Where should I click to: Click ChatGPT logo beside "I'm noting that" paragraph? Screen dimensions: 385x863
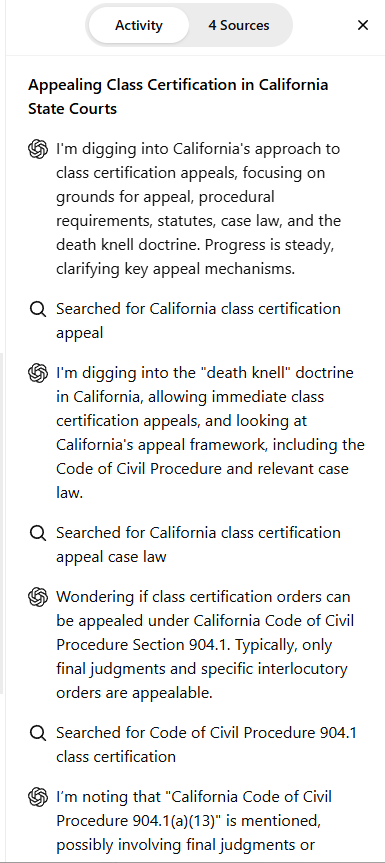pos(37,797)
